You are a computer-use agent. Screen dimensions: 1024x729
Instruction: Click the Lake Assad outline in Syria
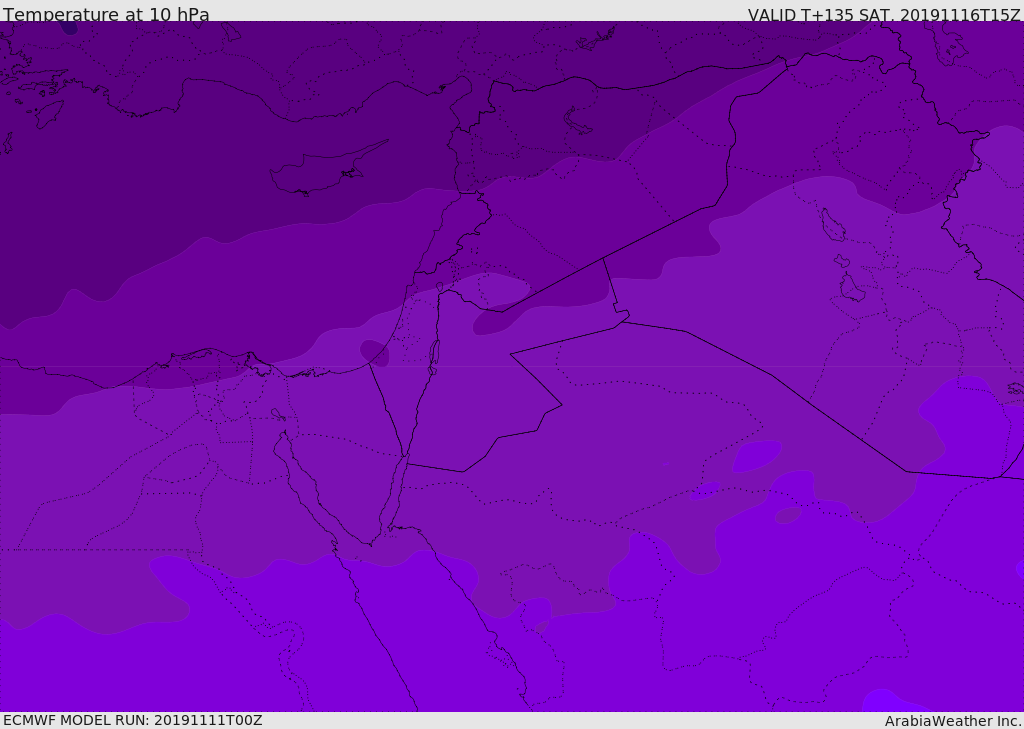(578, 120)
